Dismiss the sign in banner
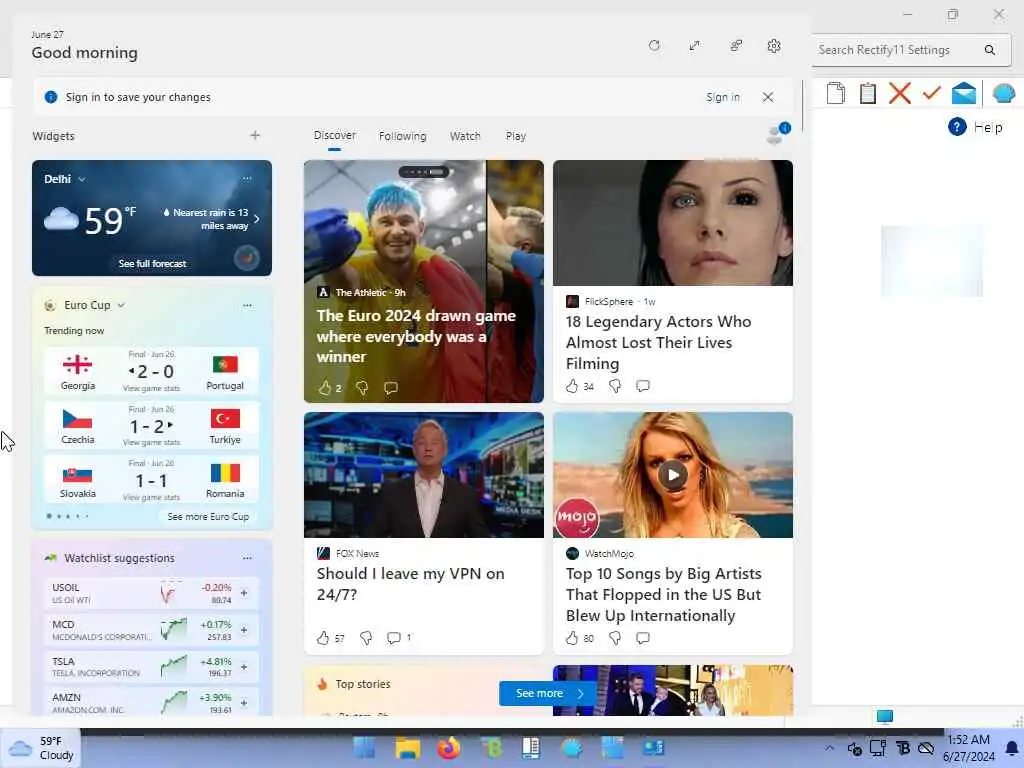1024x768 pixels. click(768, 97)
